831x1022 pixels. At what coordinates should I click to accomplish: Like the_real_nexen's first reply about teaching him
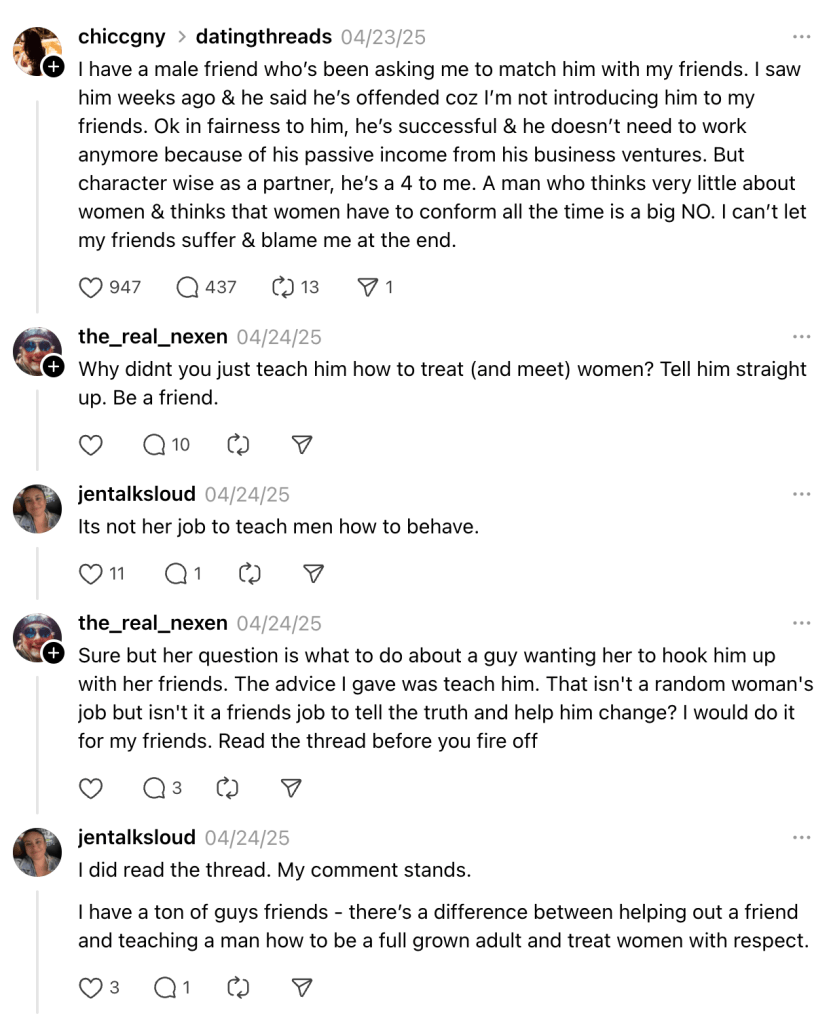tap(91, 445)
